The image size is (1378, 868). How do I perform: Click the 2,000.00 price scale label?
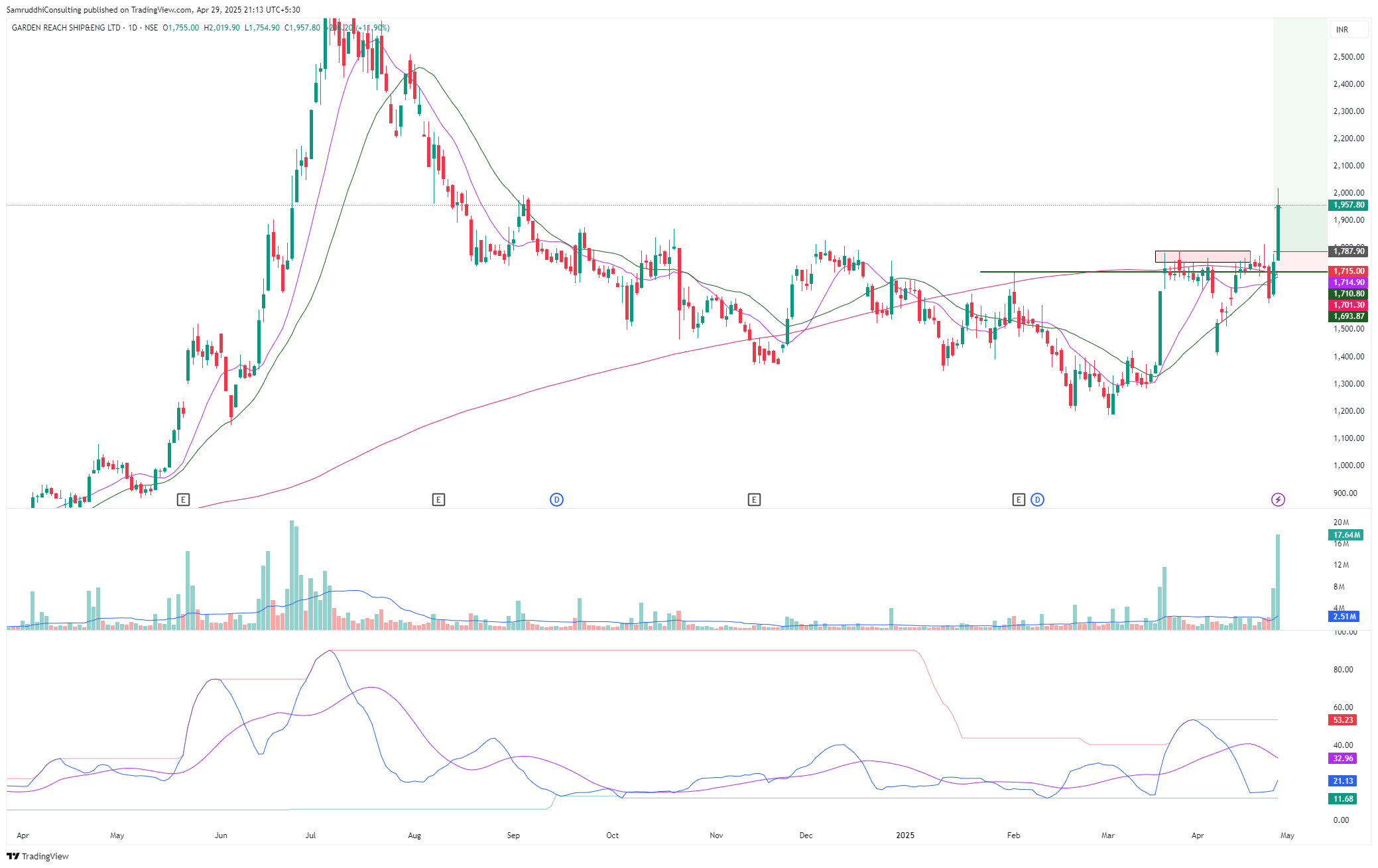pyautogui.click(x=1349, y=193)
